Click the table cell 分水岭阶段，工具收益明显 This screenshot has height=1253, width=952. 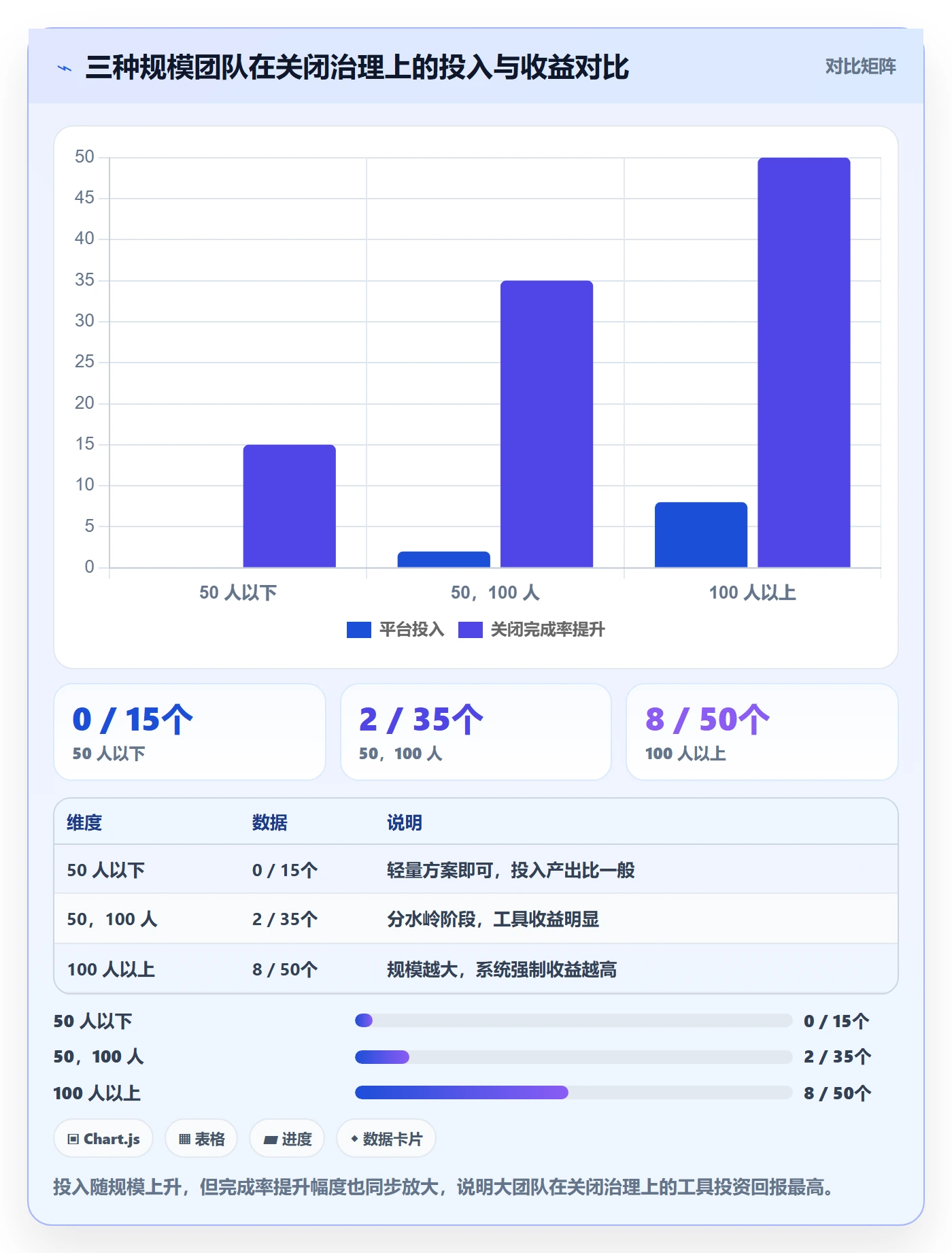pos(493,919)
